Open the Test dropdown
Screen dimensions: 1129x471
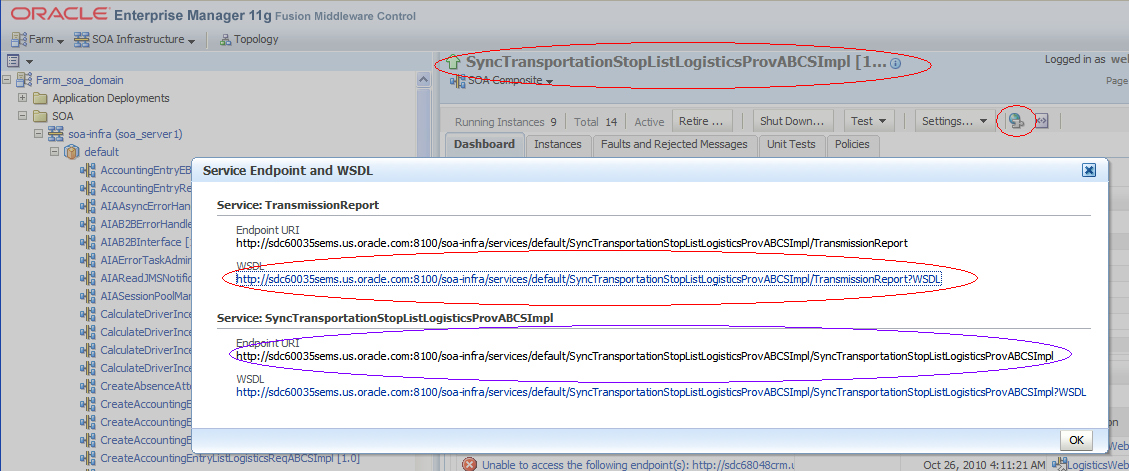(x=868, y=121)
